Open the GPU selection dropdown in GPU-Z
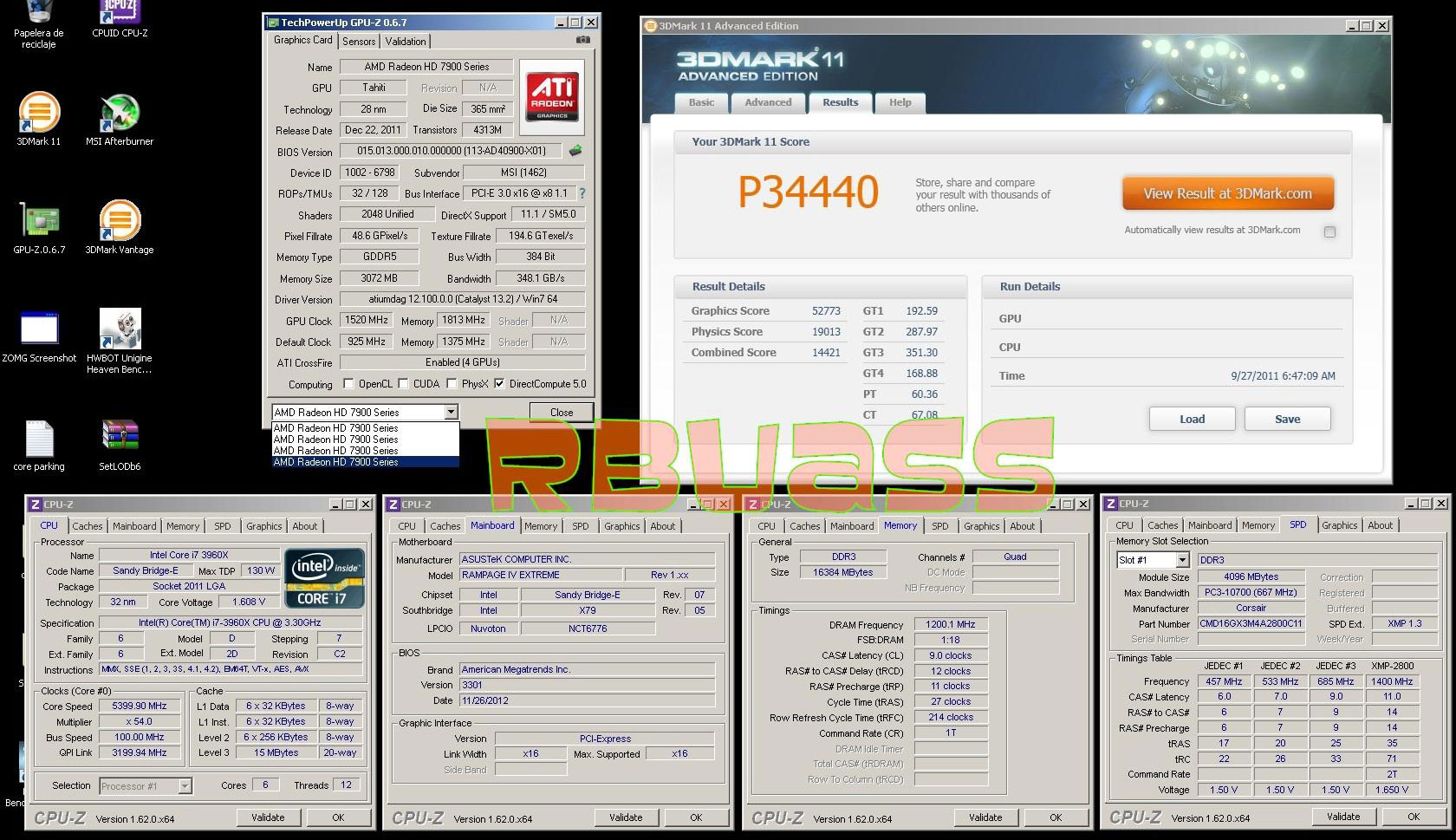 click(x=451, y=413)
